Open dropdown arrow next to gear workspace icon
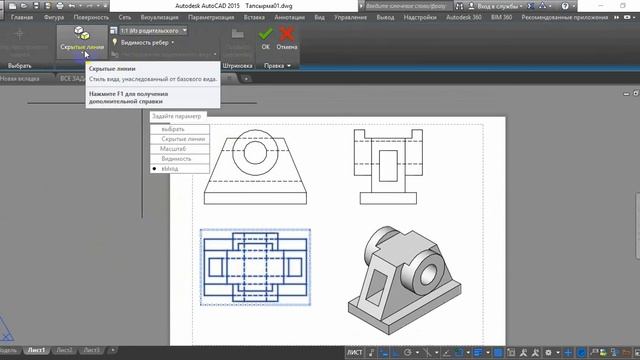 (558, 352)
